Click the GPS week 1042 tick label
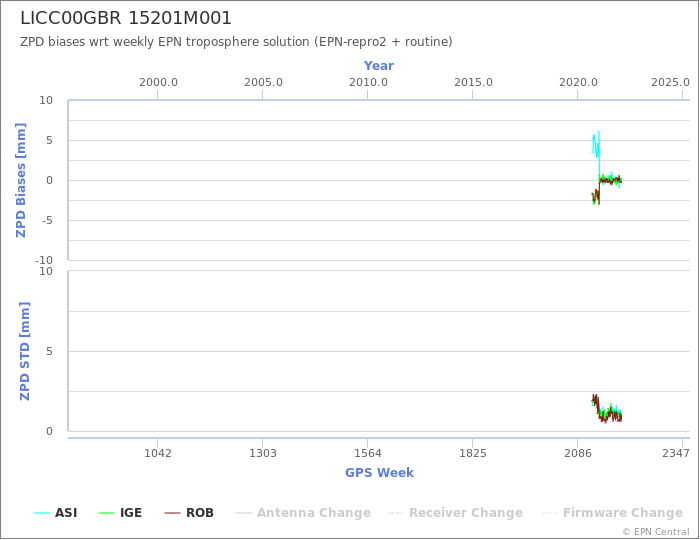The image size is (700, 540). (x=158, y=453)
